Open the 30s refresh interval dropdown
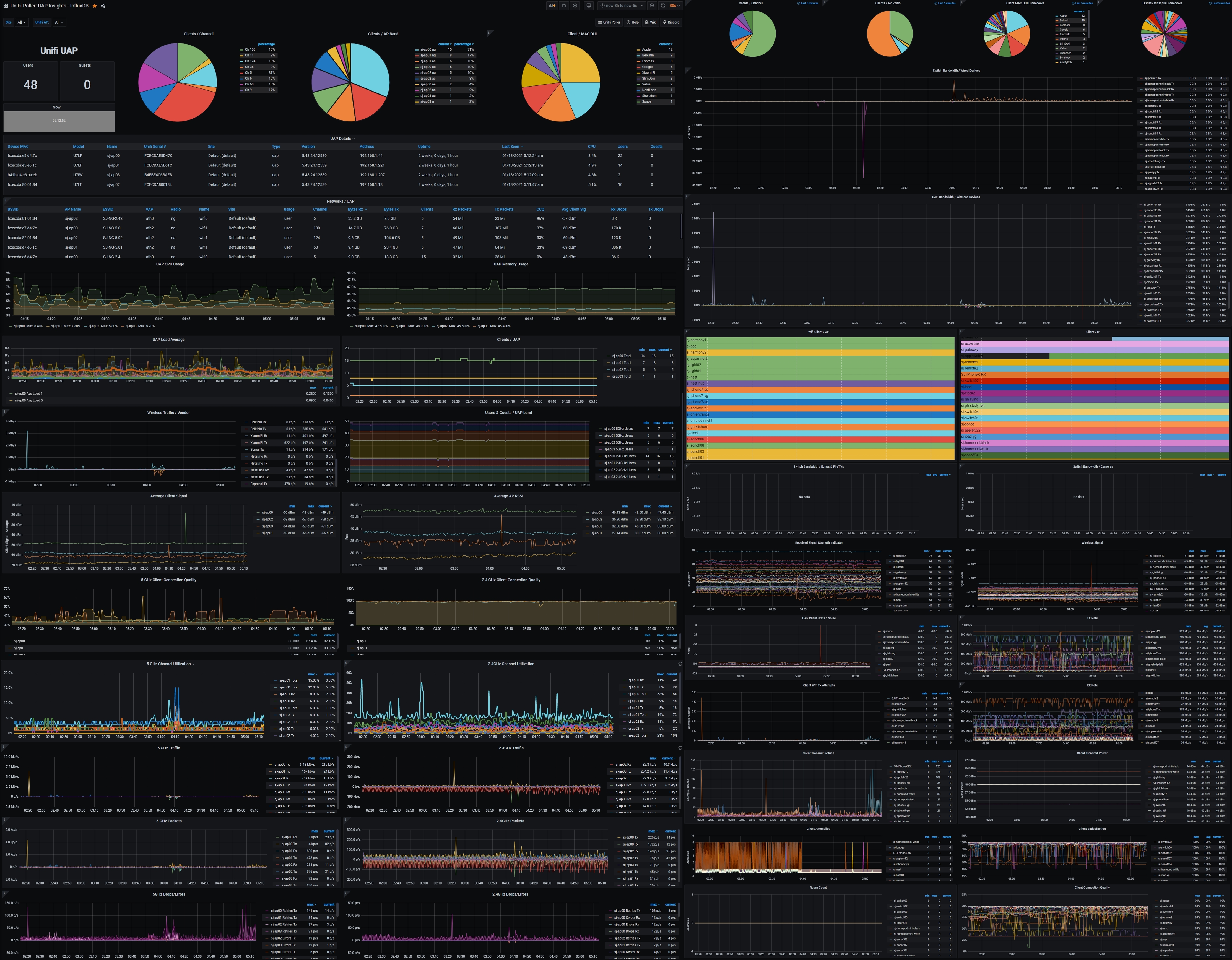Image resolution: width=1232 pixels, height=960 pixels. pyautogui.click(x=674, y=6)
